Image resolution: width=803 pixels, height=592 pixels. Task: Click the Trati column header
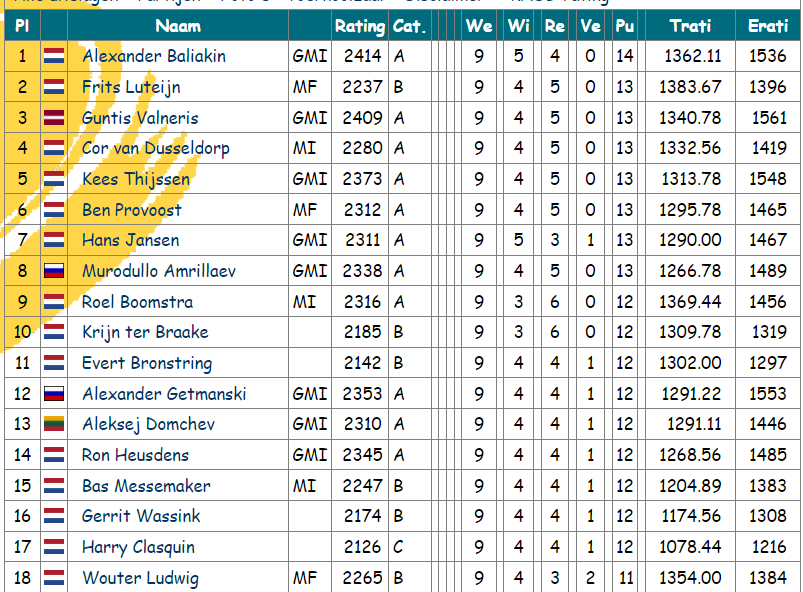(690, 26)
